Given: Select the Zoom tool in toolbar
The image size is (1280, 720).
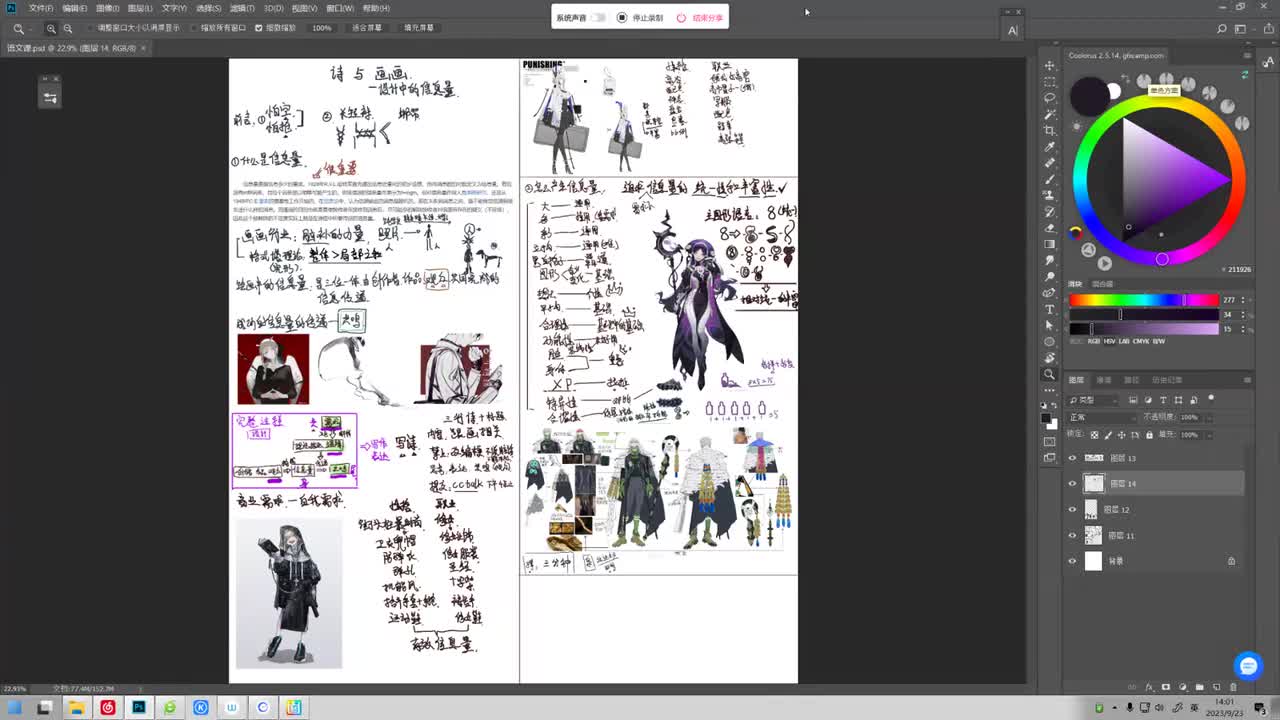Looking at the screenshot, I should (x=1049, y=374).
